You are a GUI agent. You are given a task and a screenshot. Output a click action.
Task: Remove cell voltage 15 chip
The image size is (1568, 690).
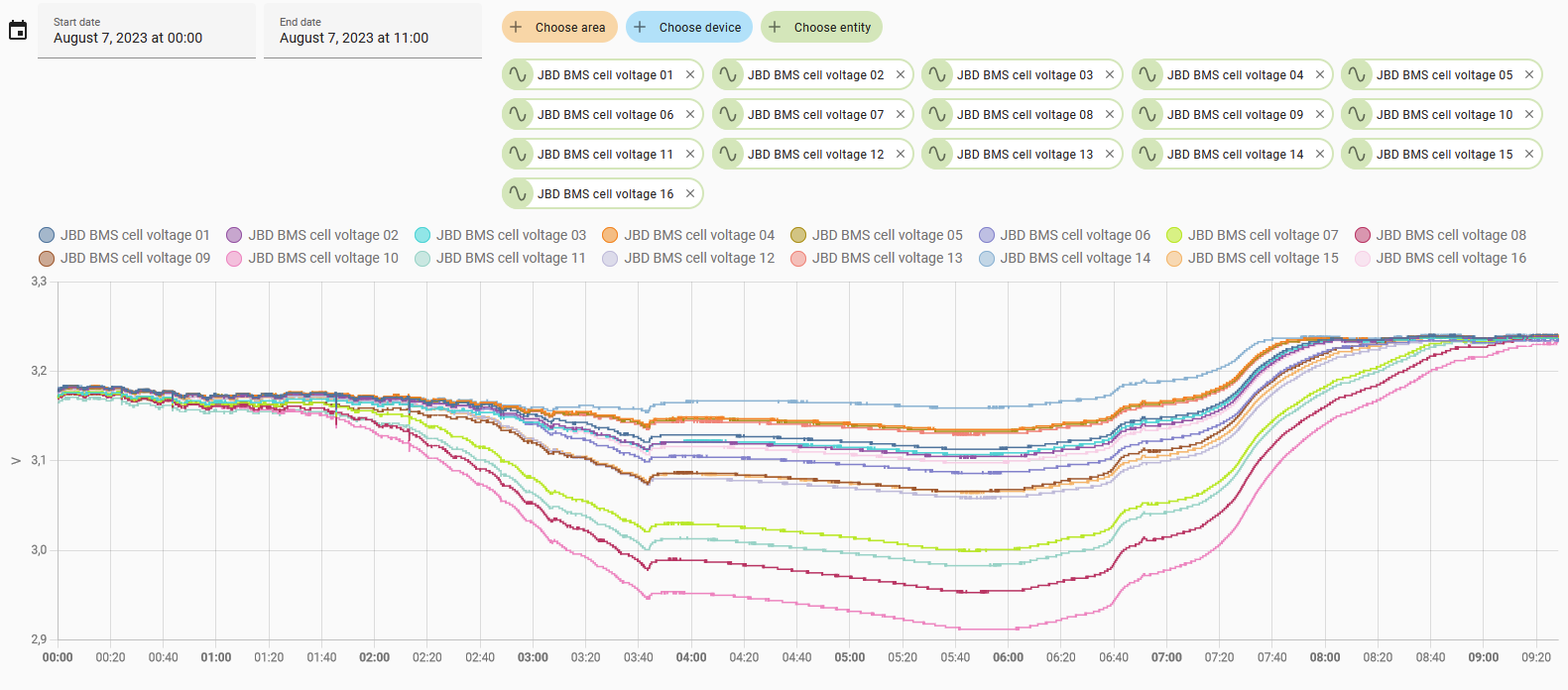tap(1529, 154)
